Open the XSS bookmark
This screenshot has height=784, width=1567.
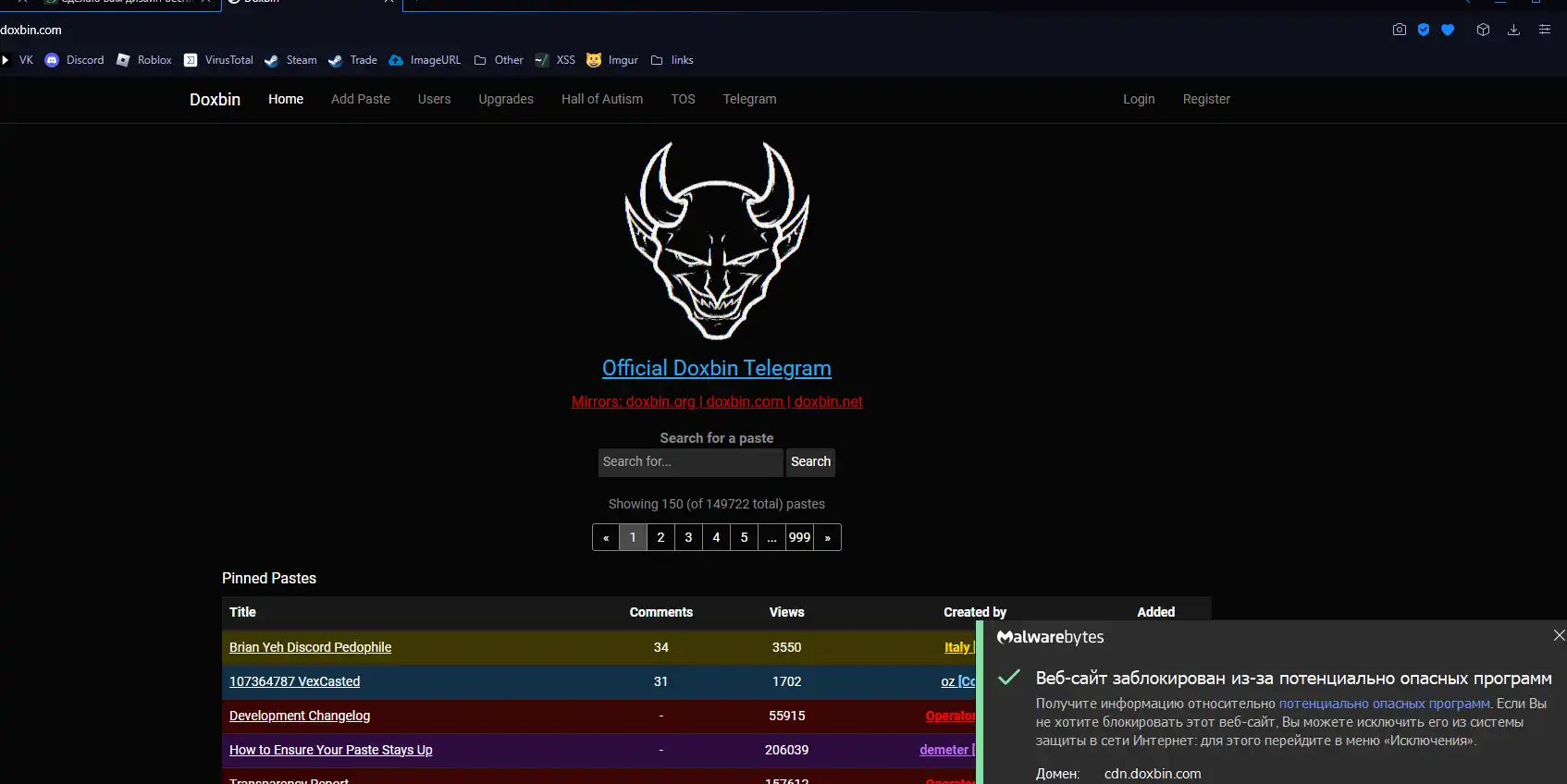[555, 60]
